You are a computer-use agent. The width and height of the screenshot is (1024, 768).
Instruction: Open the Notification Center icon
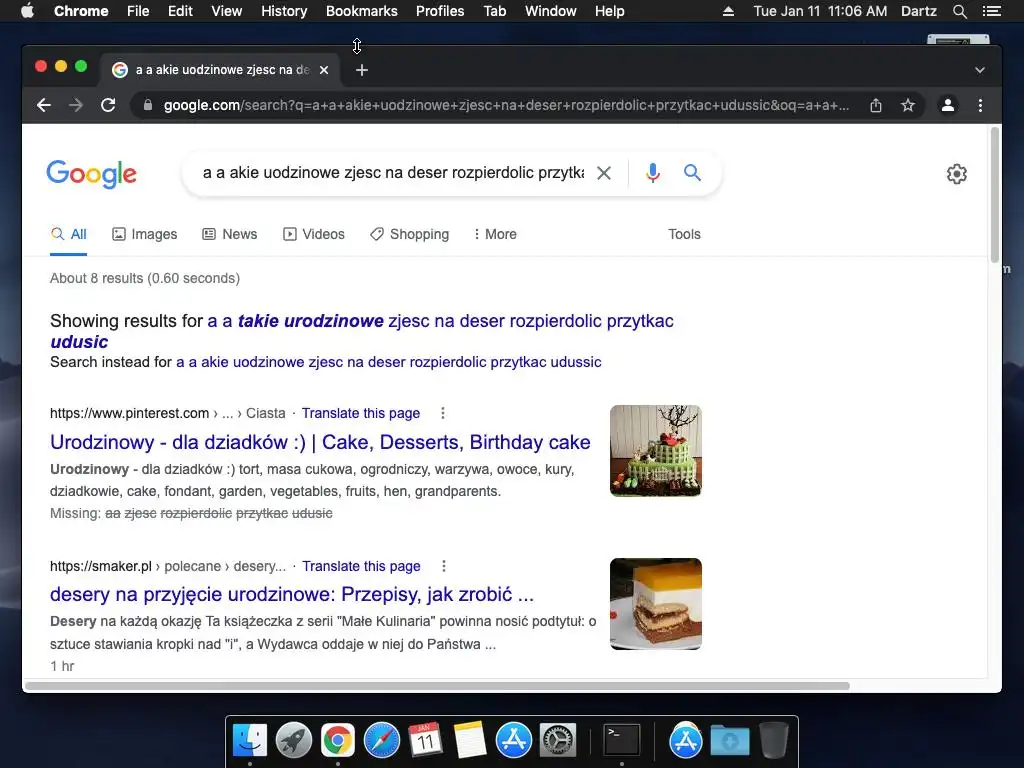pos(991,11)
